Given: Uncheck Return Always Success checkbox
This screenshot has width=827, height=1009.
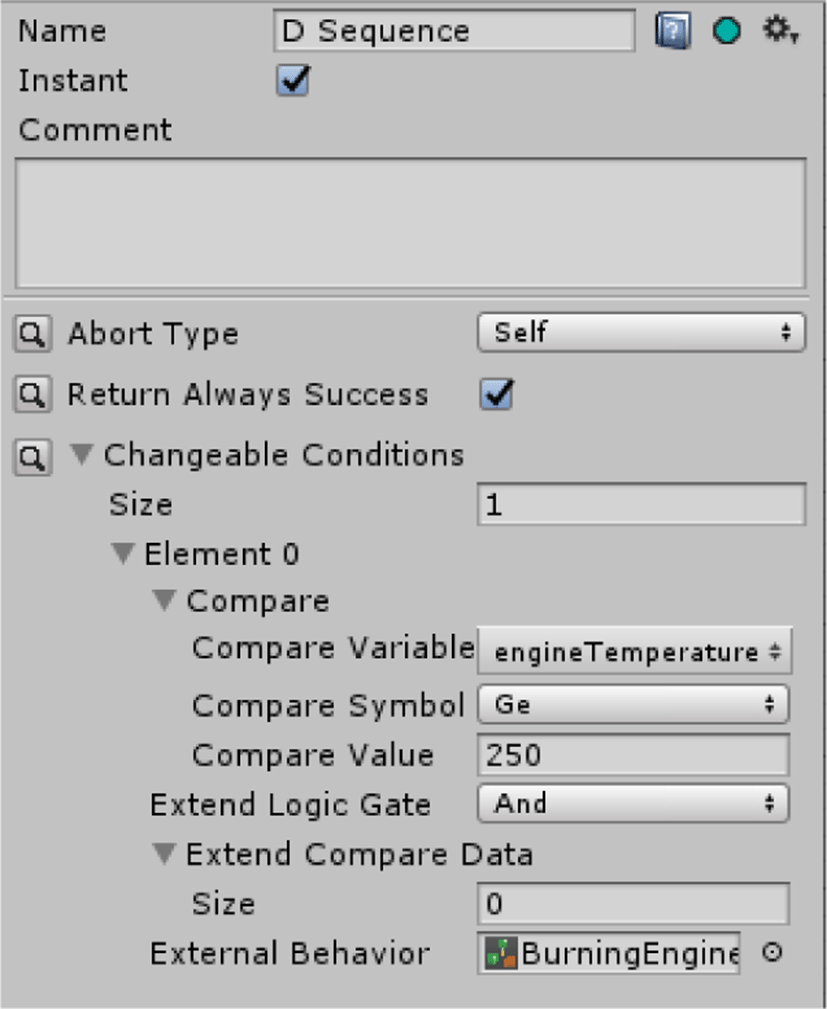Looking at the screenshot, I should [x=497, y=394].
